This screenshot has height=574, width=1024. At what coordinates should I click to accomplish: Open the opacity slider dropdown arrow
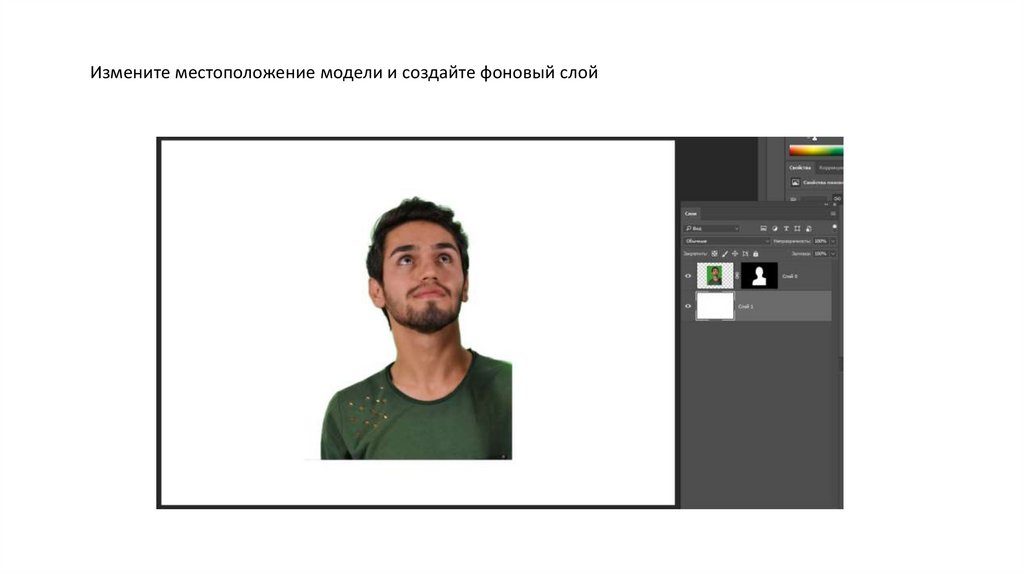point(833,241)
